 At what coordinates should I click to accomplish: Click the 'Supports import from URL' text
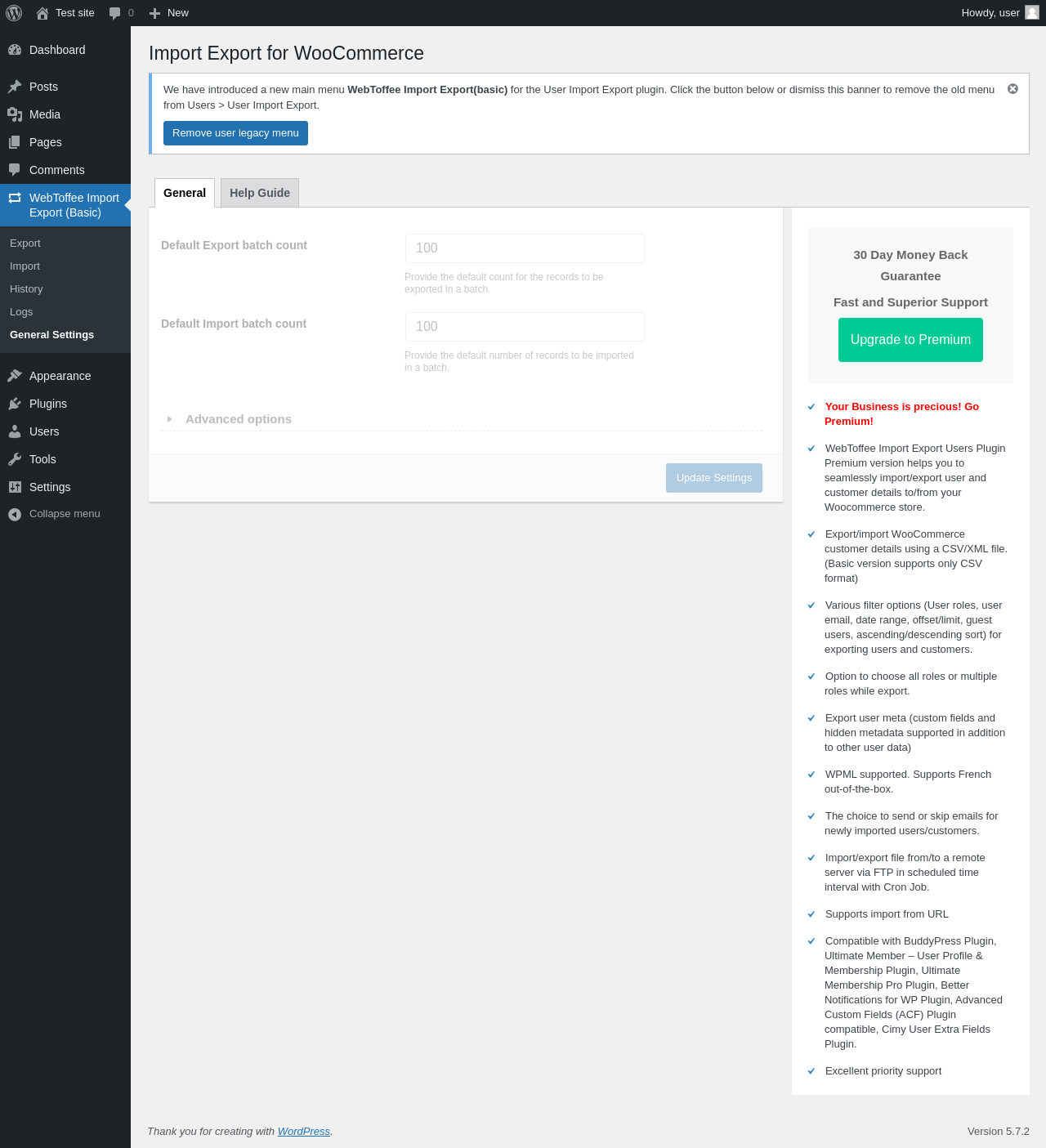[x=887, y=914]
